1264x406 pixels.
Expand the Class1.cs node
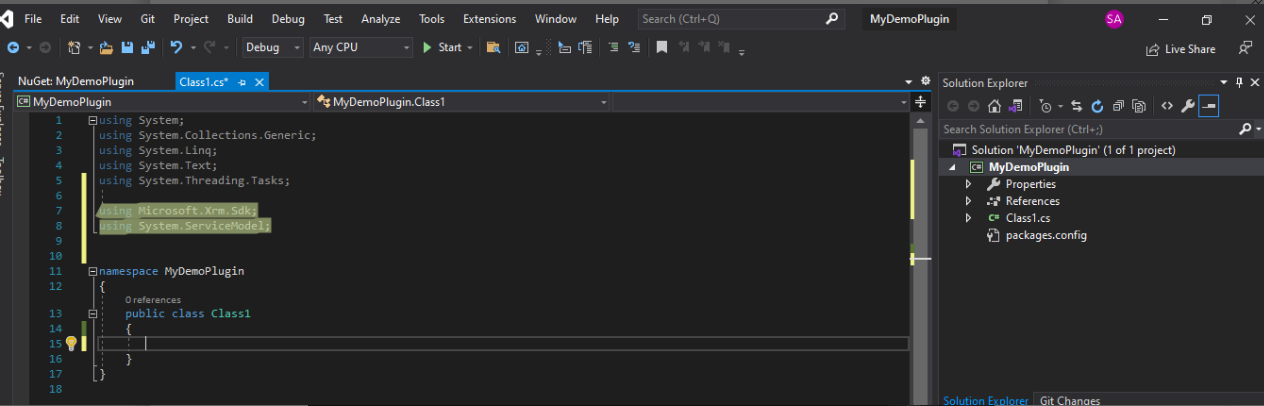[968, 218]
